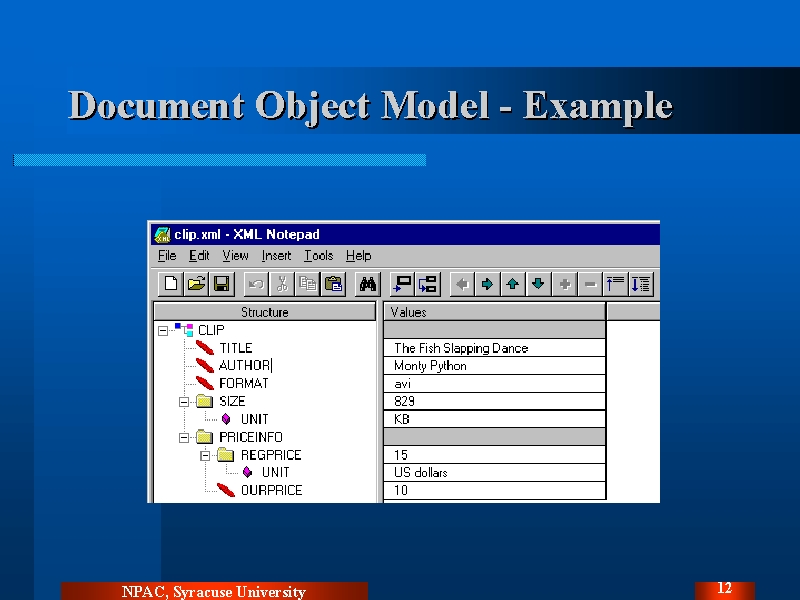Click the '829' value cell
The image size is (800, 600).
(x=494, y=402)
